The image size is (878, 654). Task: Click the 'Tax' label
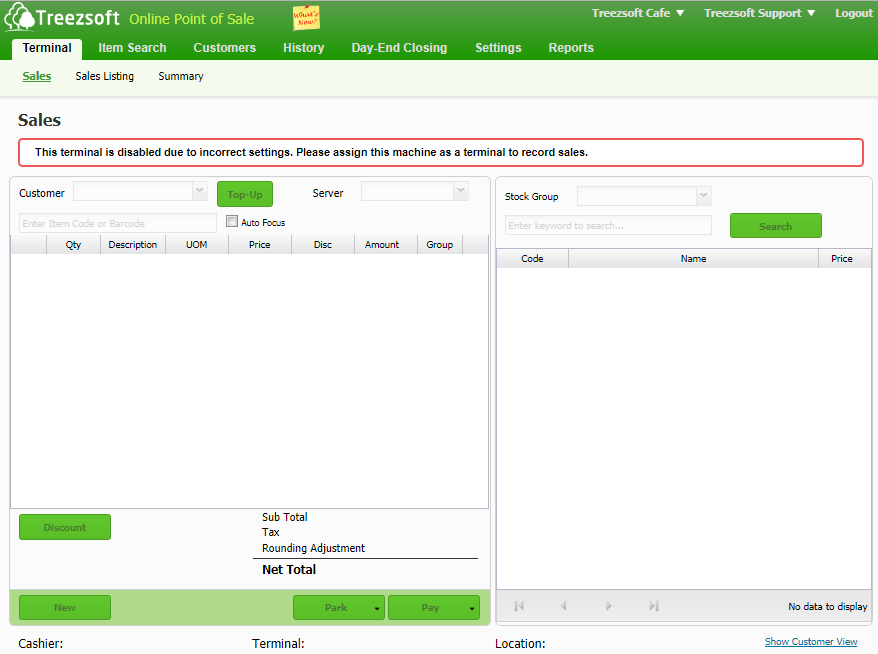tap(270, 532)
